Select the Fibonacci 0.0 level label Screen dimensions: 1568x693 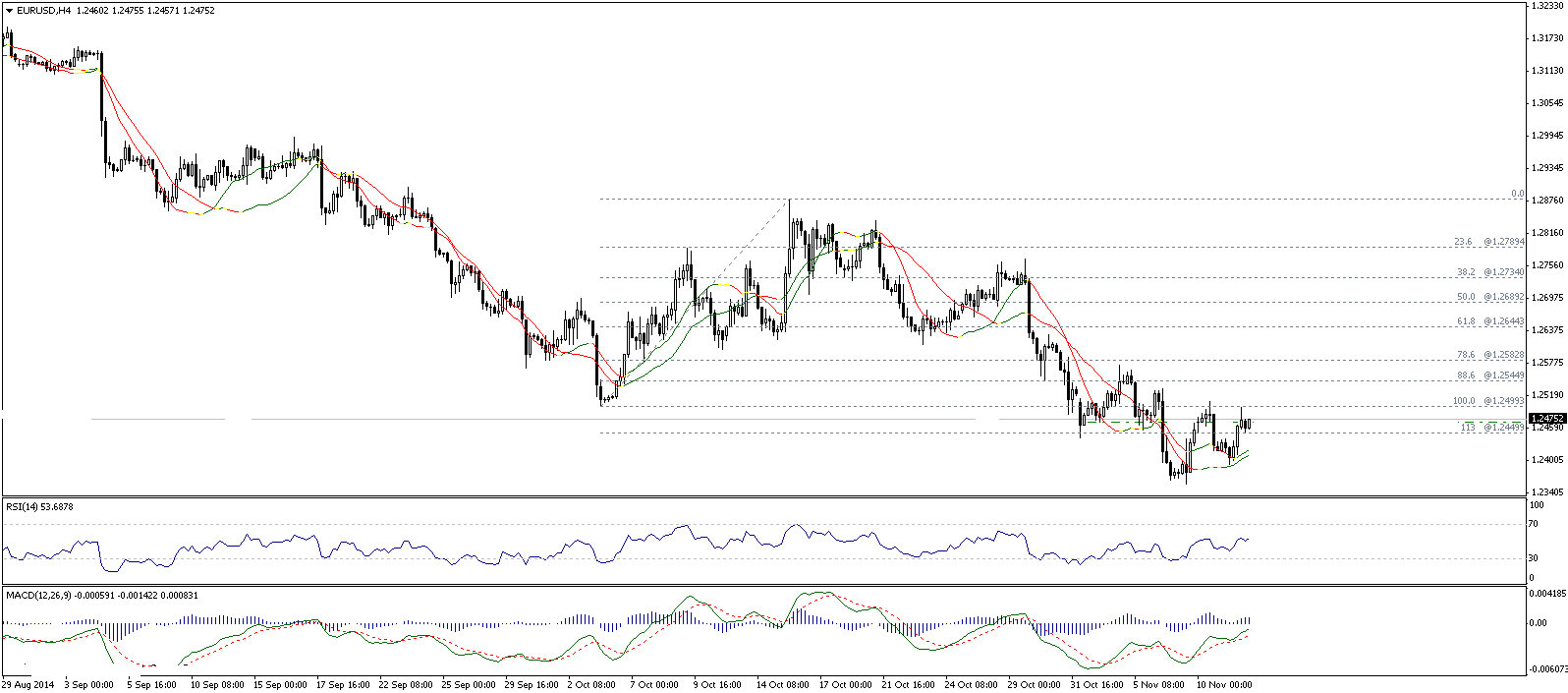click(1517, 195)
